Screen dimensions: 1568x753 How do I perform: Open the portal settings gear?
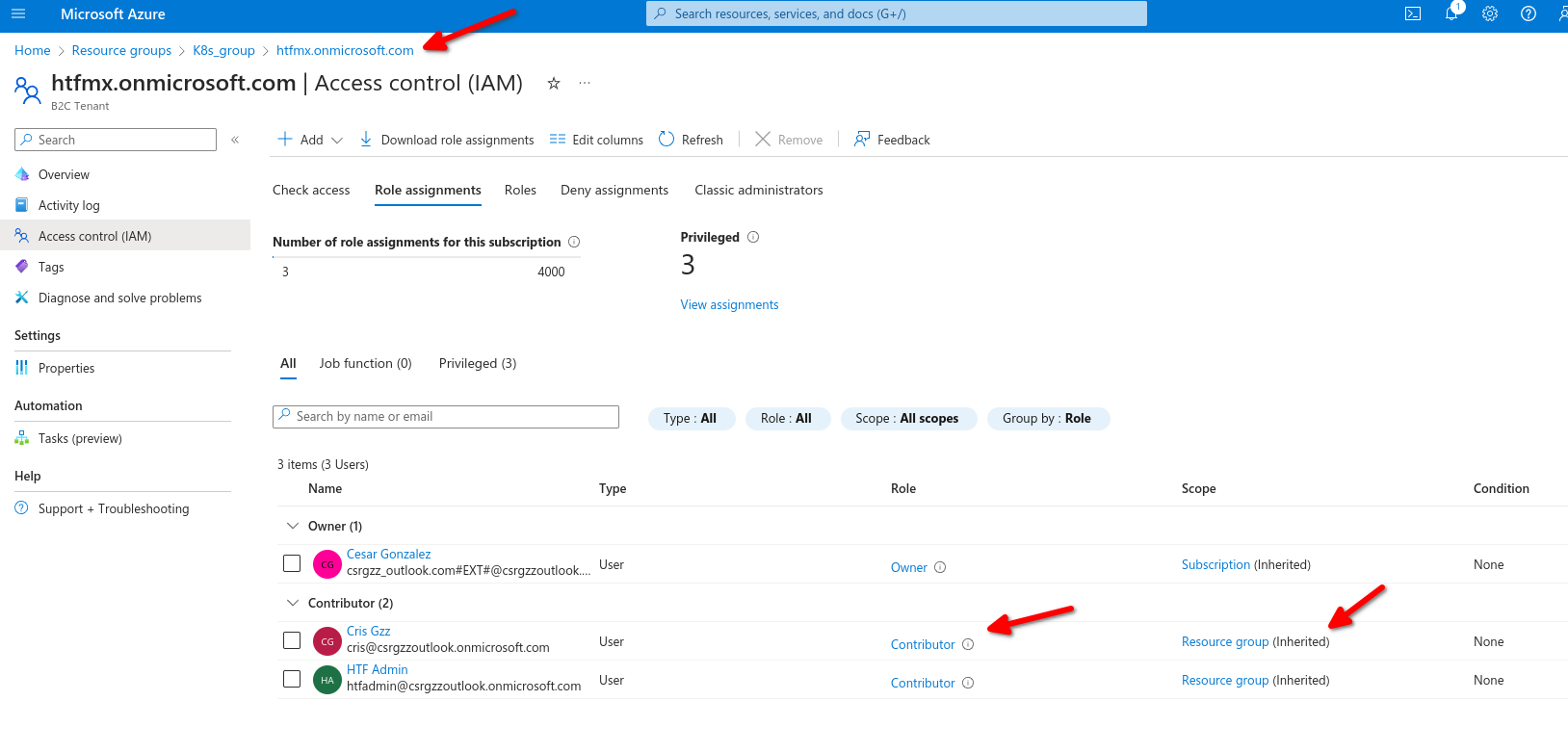pos(1490,13)
